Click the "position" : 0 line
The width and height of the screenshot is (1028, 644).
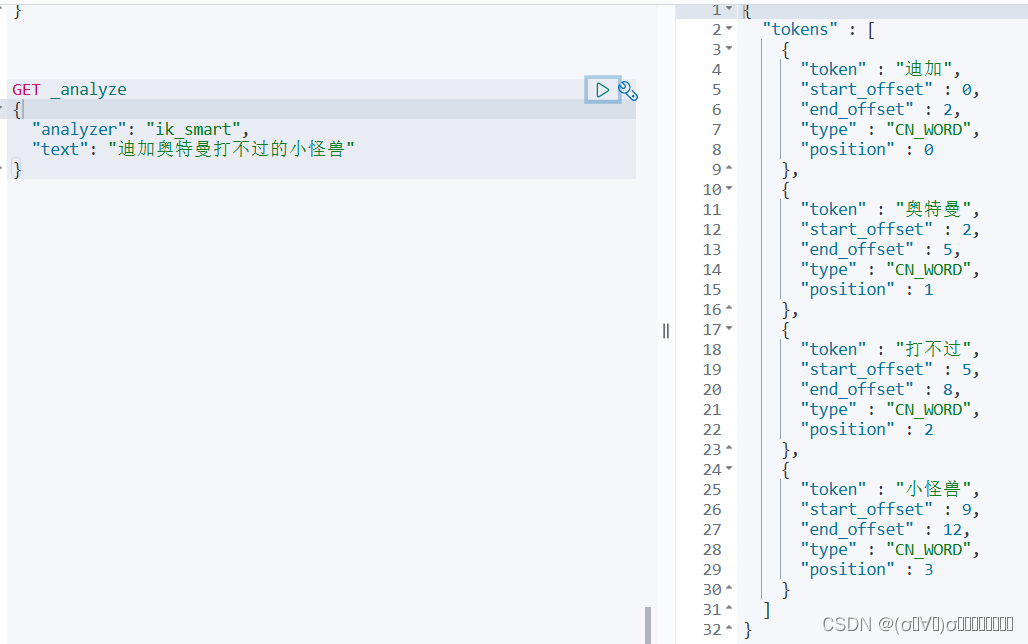pyautogui.click(x=867, y=150)
